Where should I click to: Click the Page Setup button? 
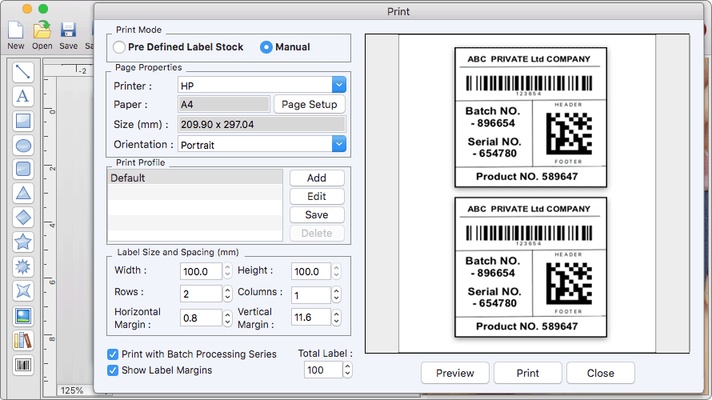[309, 104]
